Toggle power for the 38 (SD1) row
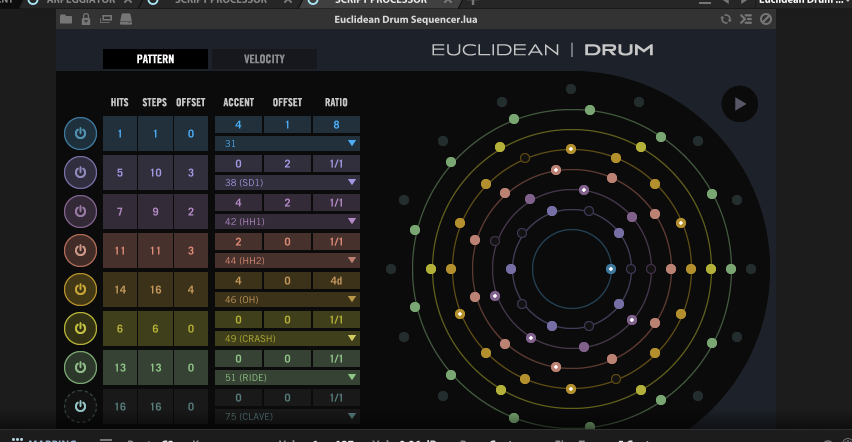 click(80, 172)
